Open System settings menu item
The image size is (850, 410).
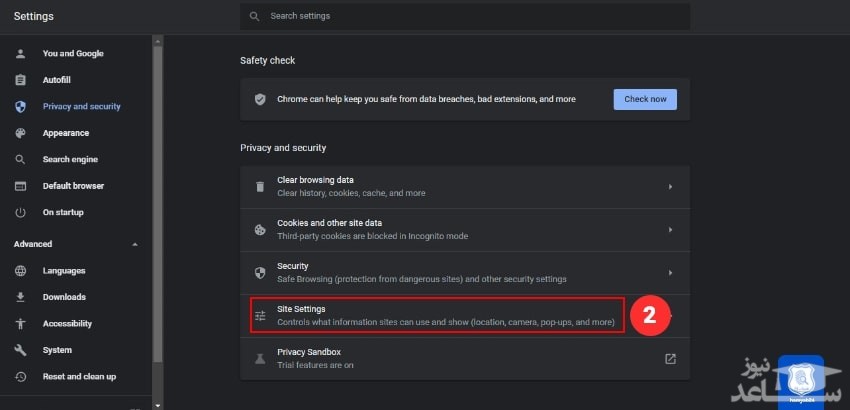coord(57,350)
